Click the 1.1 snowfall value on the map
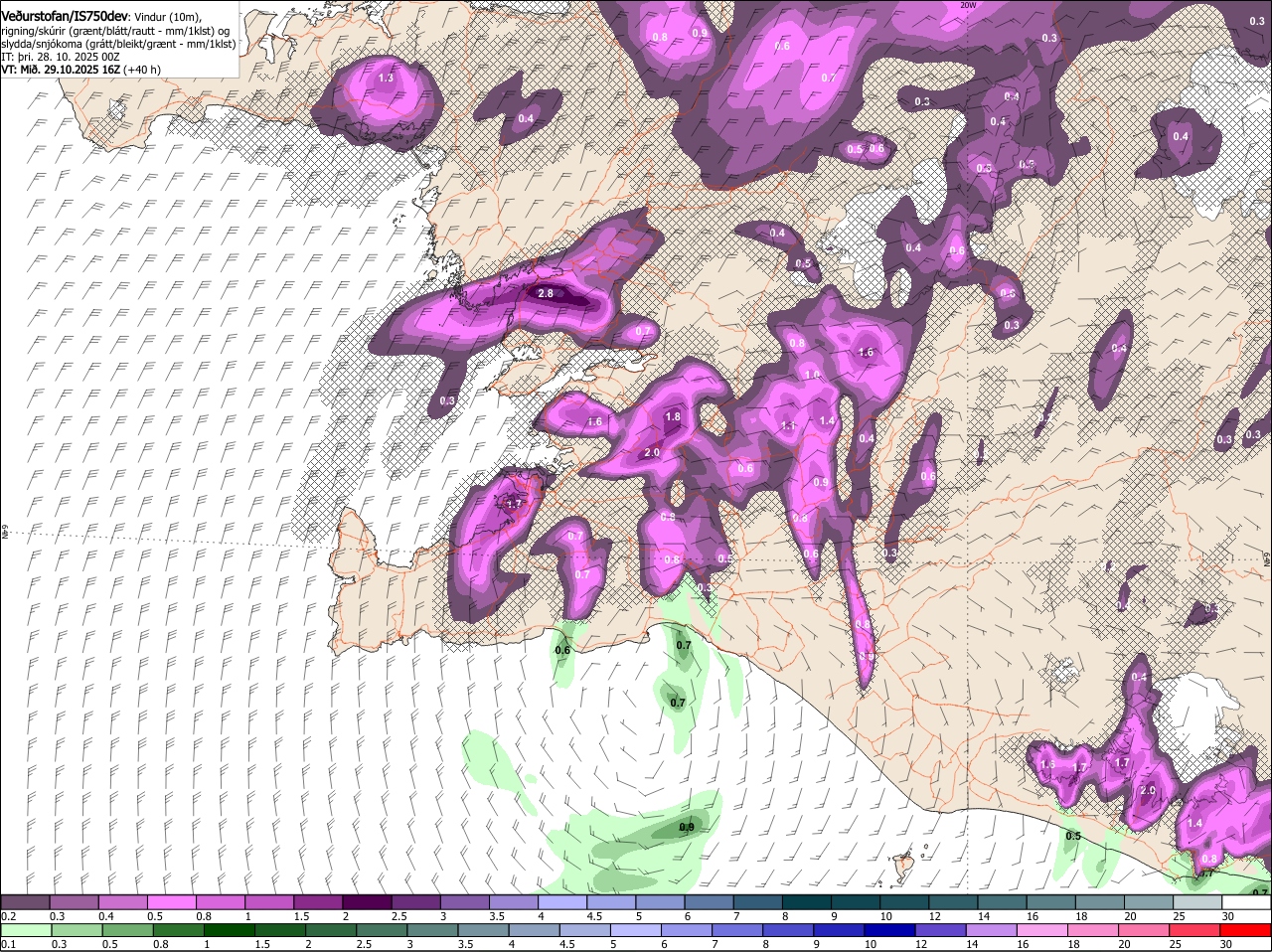Screen dimensions: 1272x952 pyautogui.click(x=788, y=425)
